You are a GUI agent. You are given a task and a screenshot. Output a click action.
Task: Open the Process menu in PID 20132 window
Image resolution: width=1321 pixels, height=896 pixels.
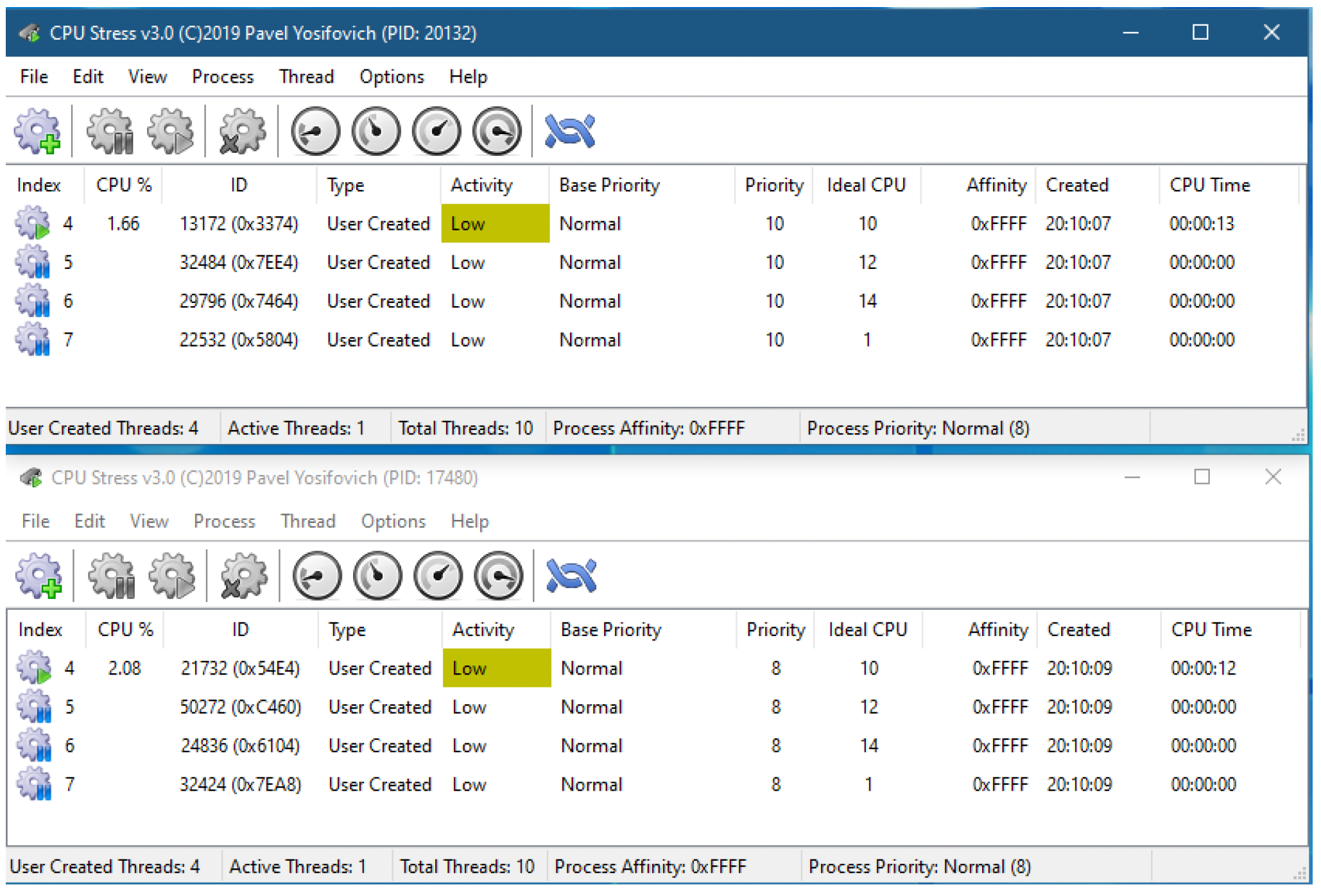(223, 76)
